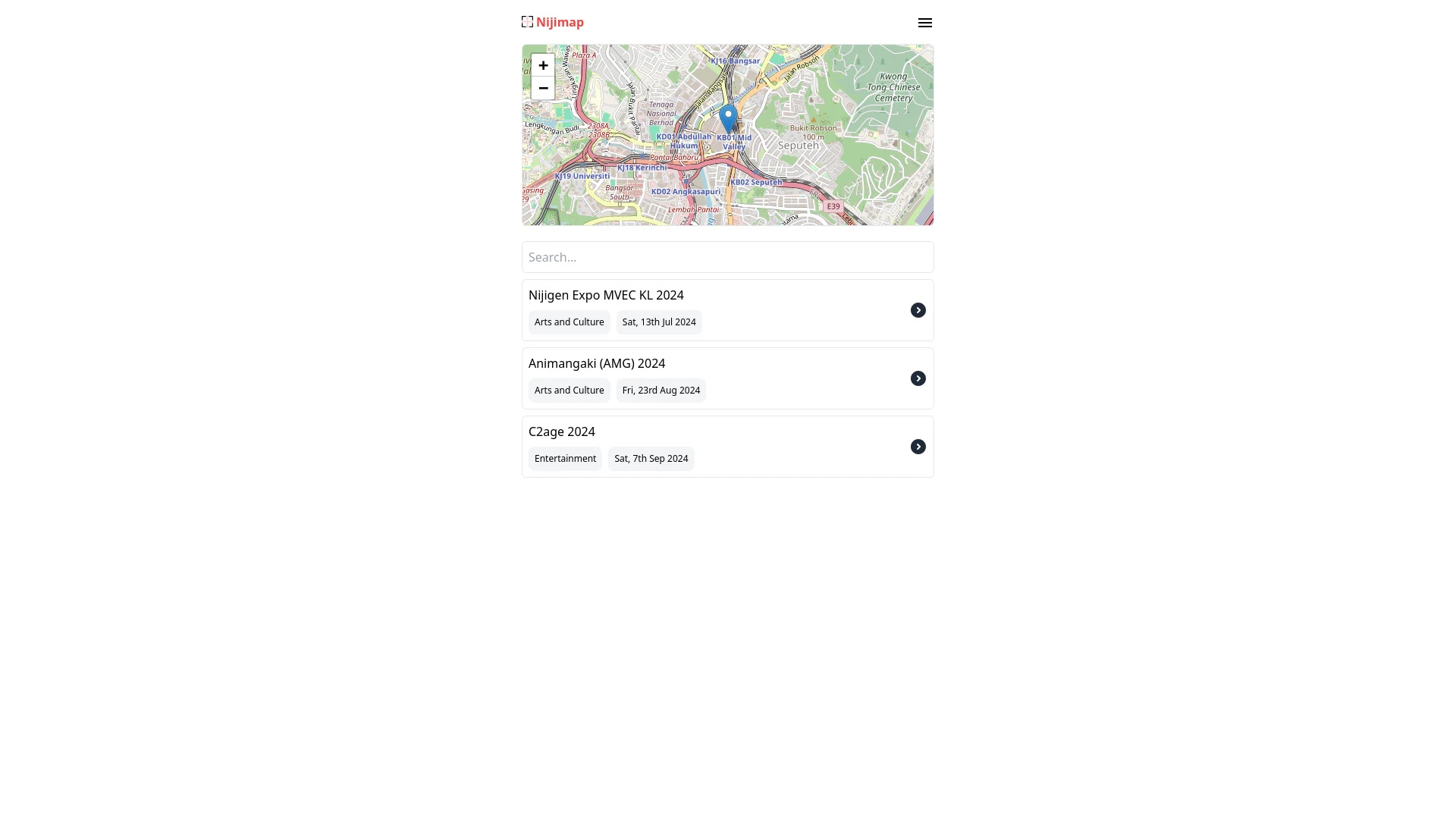
Task: Select the Fri 23rd Aug 2024 date label
Action: 661,390
